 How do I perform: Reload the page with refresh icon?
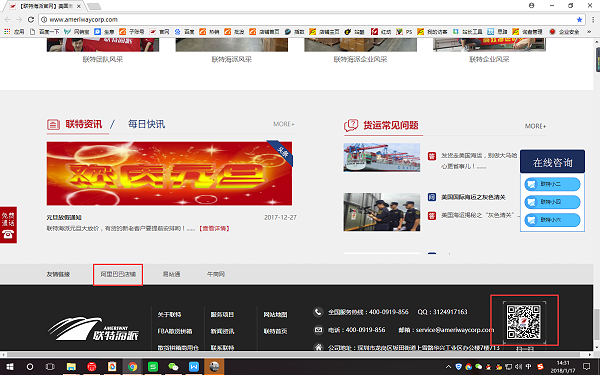31,20
